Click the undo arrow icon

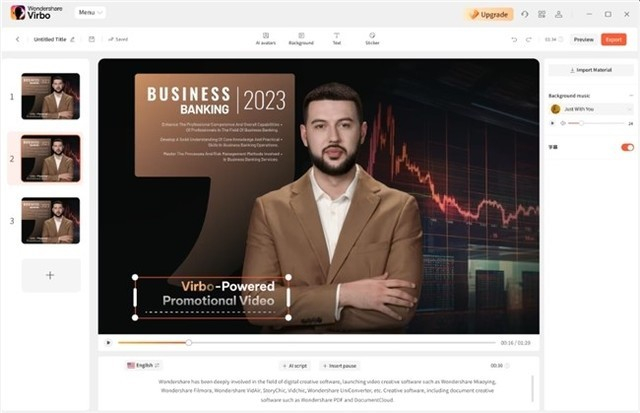click(514, 40)
